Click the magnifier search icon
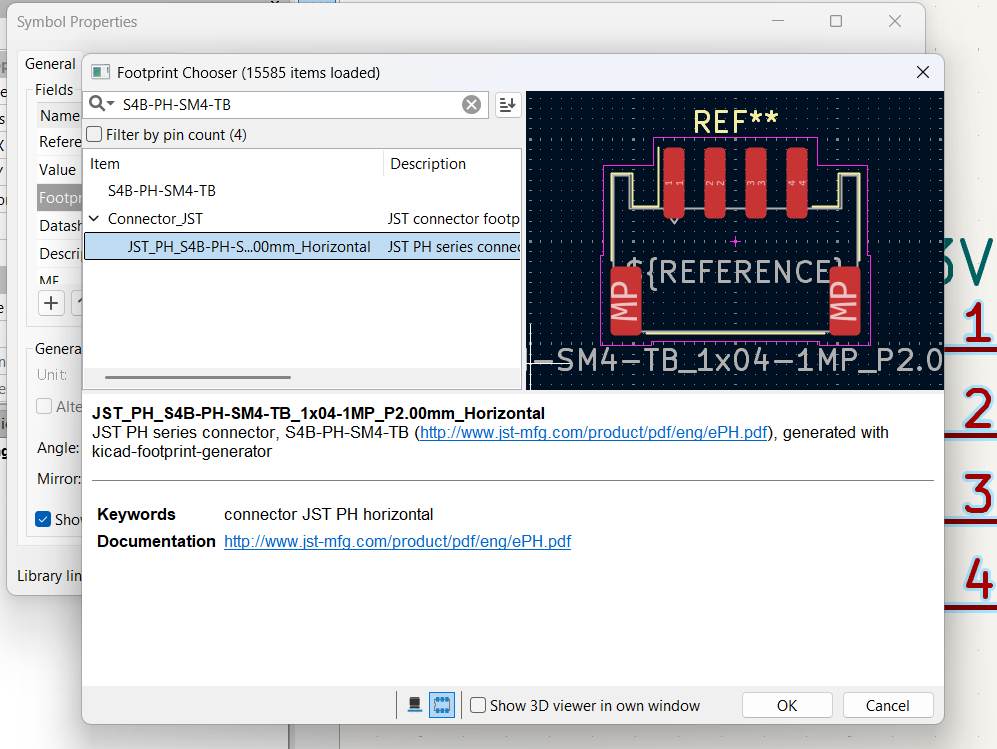 click(x=96, y=103)
